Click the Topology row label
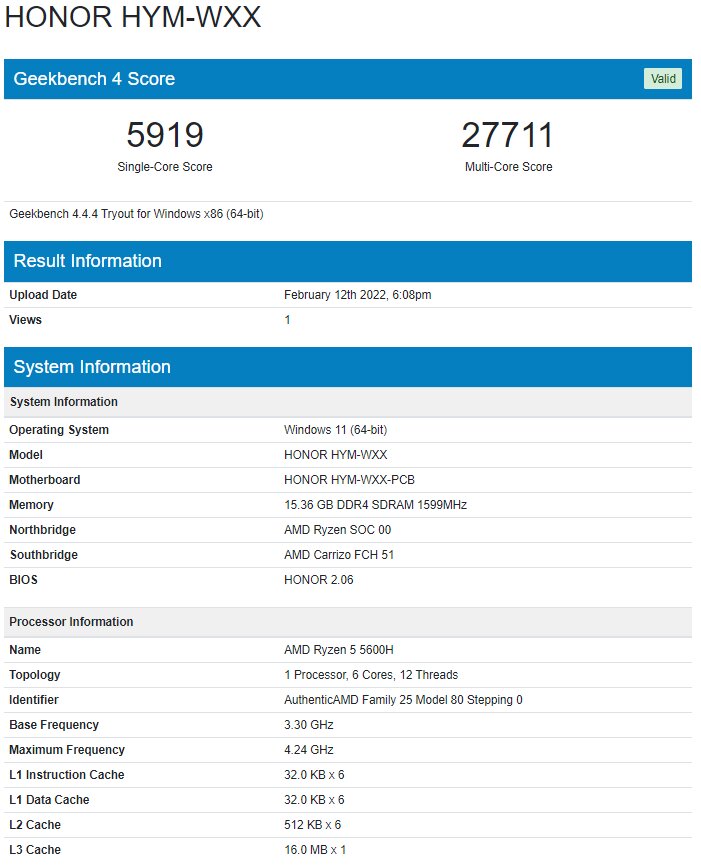 [x=35, y=675]
